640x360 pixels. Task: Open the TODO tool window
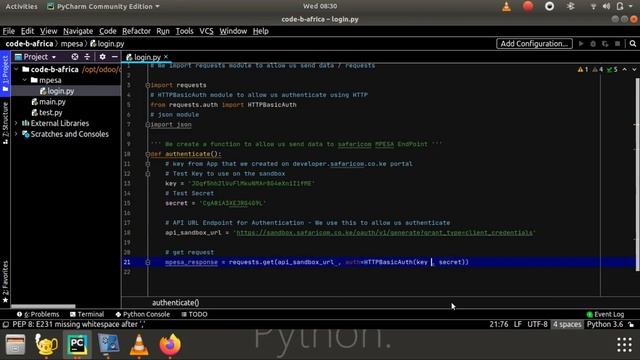[x=194, y=314]
